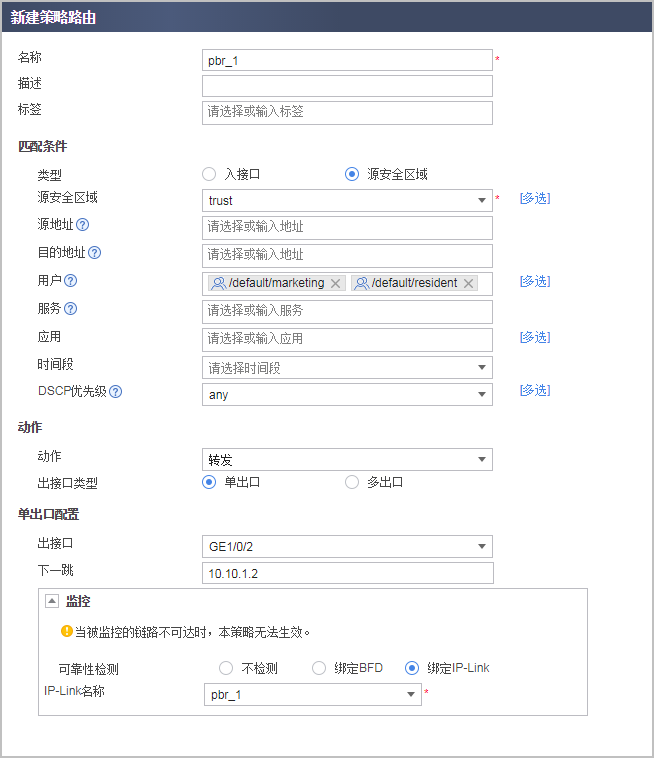Click 多选 link for DSCP优先级
Screen dimensions: 654x758
[535, 391]
